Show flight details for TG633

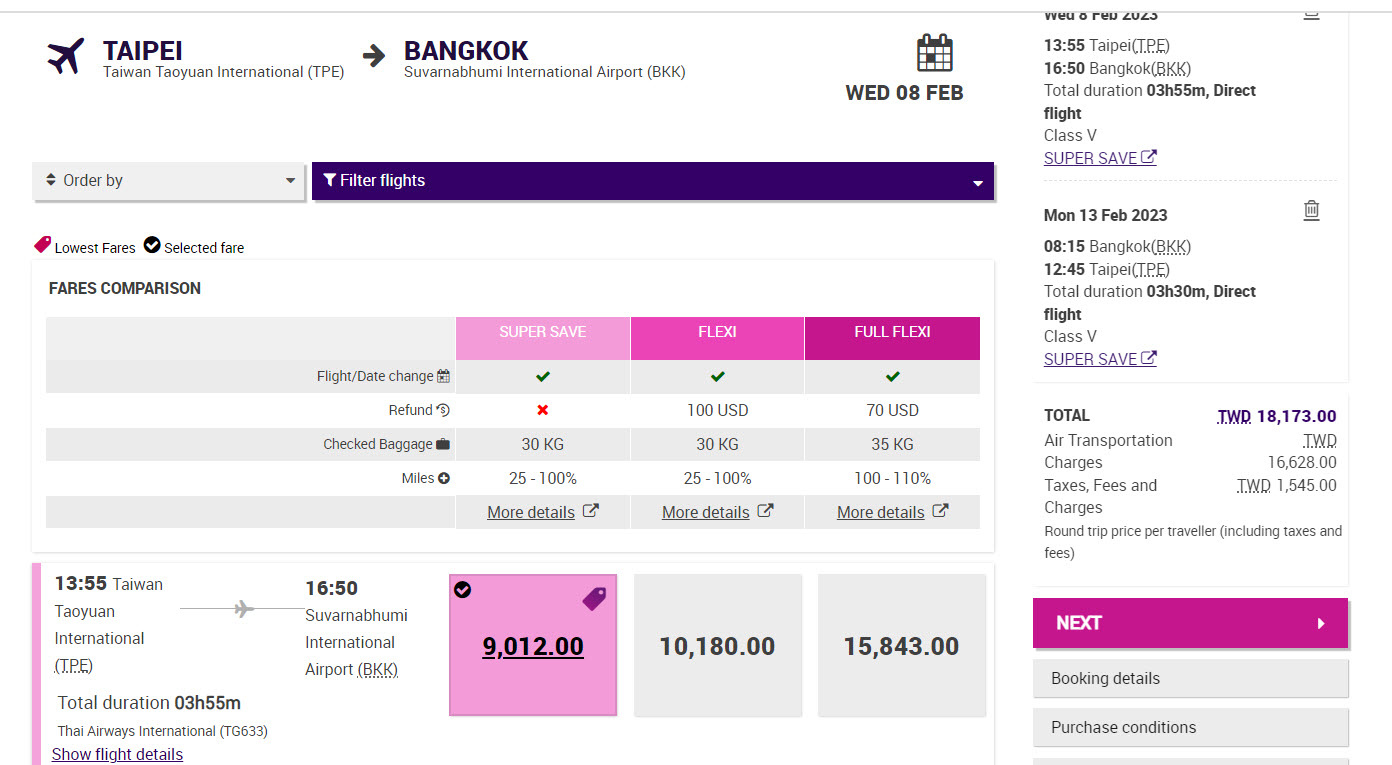pos(117,754)
